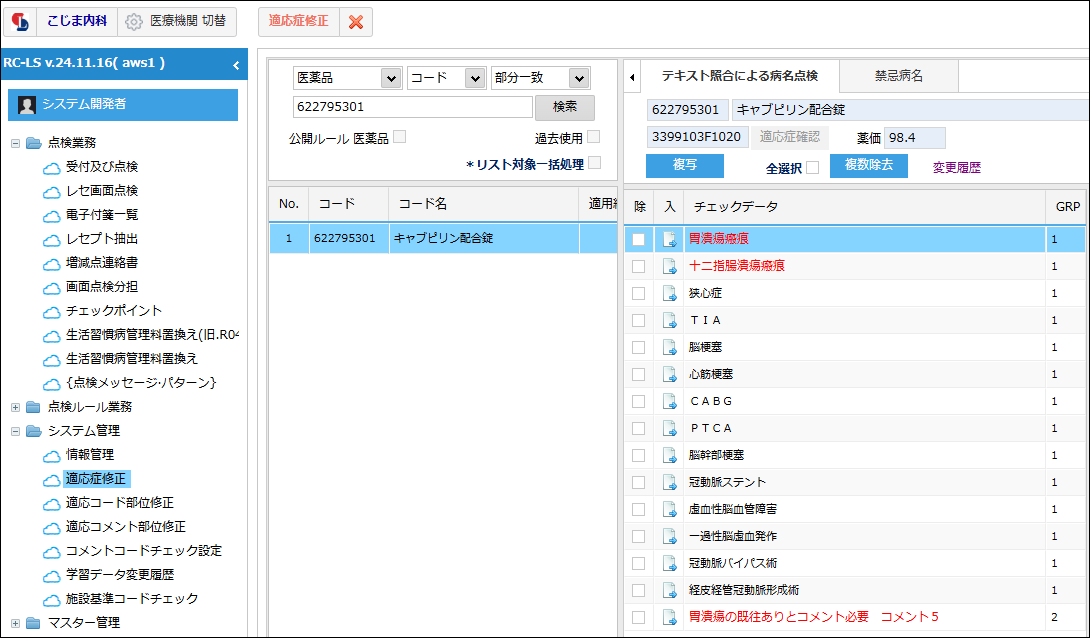Click the search code input field
Screen dimensions: 1090x638
pos(413,107)
